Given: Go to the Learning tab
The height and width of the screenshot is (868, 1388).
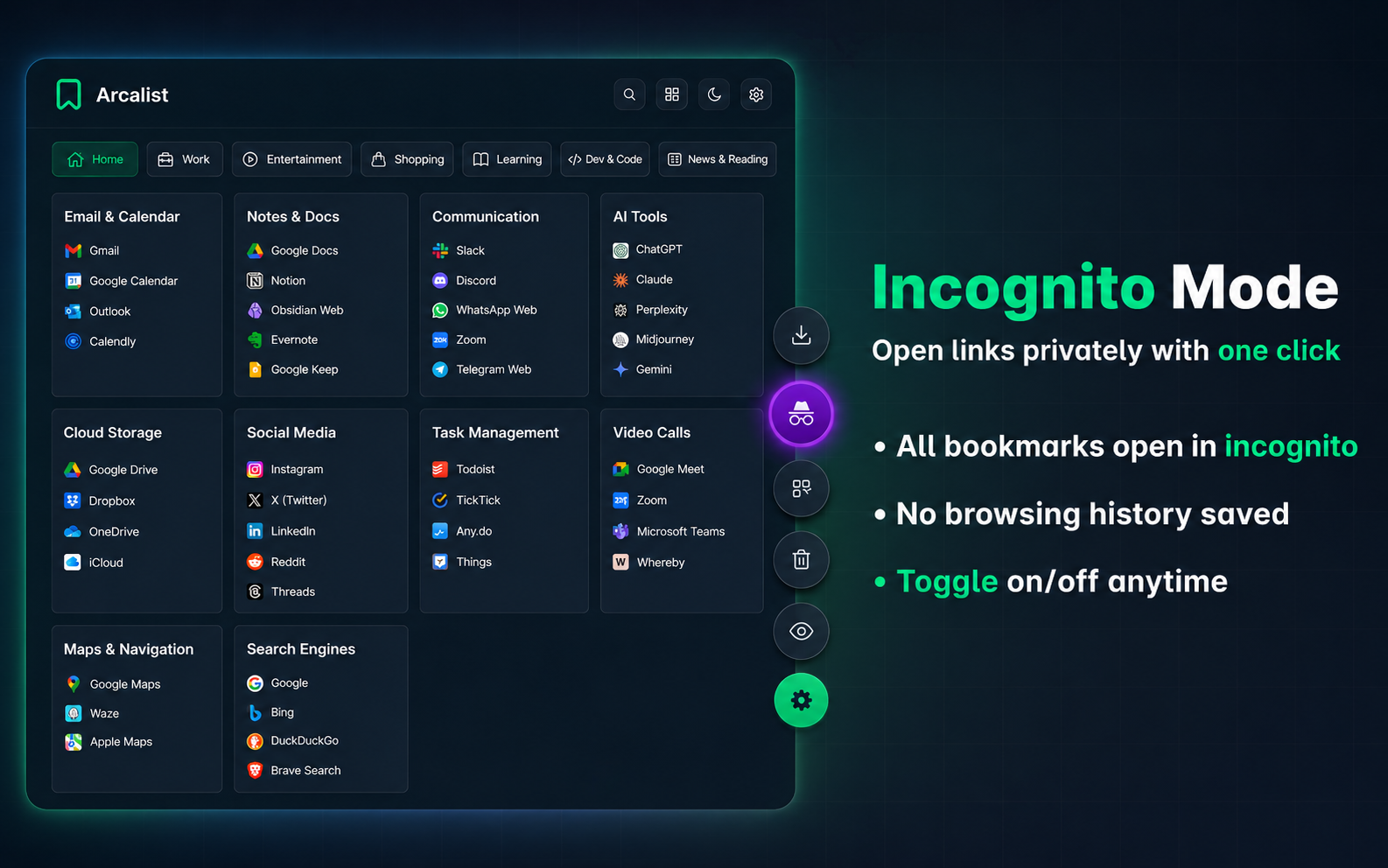Looking at the screenshot, I should [507, 159].
